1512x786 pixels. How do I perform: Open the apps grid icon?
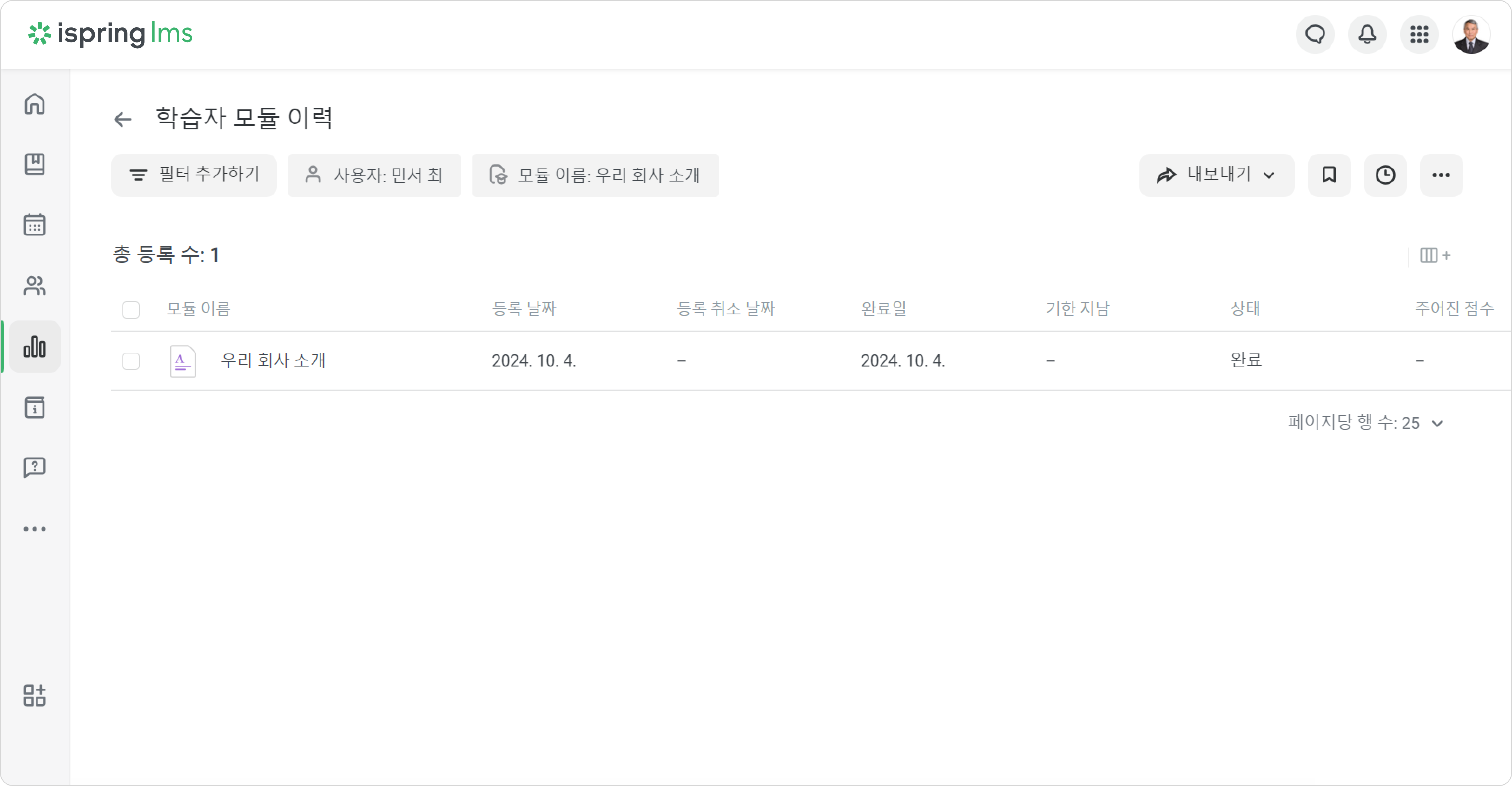pyautogui.click(x=1419, y=34)
